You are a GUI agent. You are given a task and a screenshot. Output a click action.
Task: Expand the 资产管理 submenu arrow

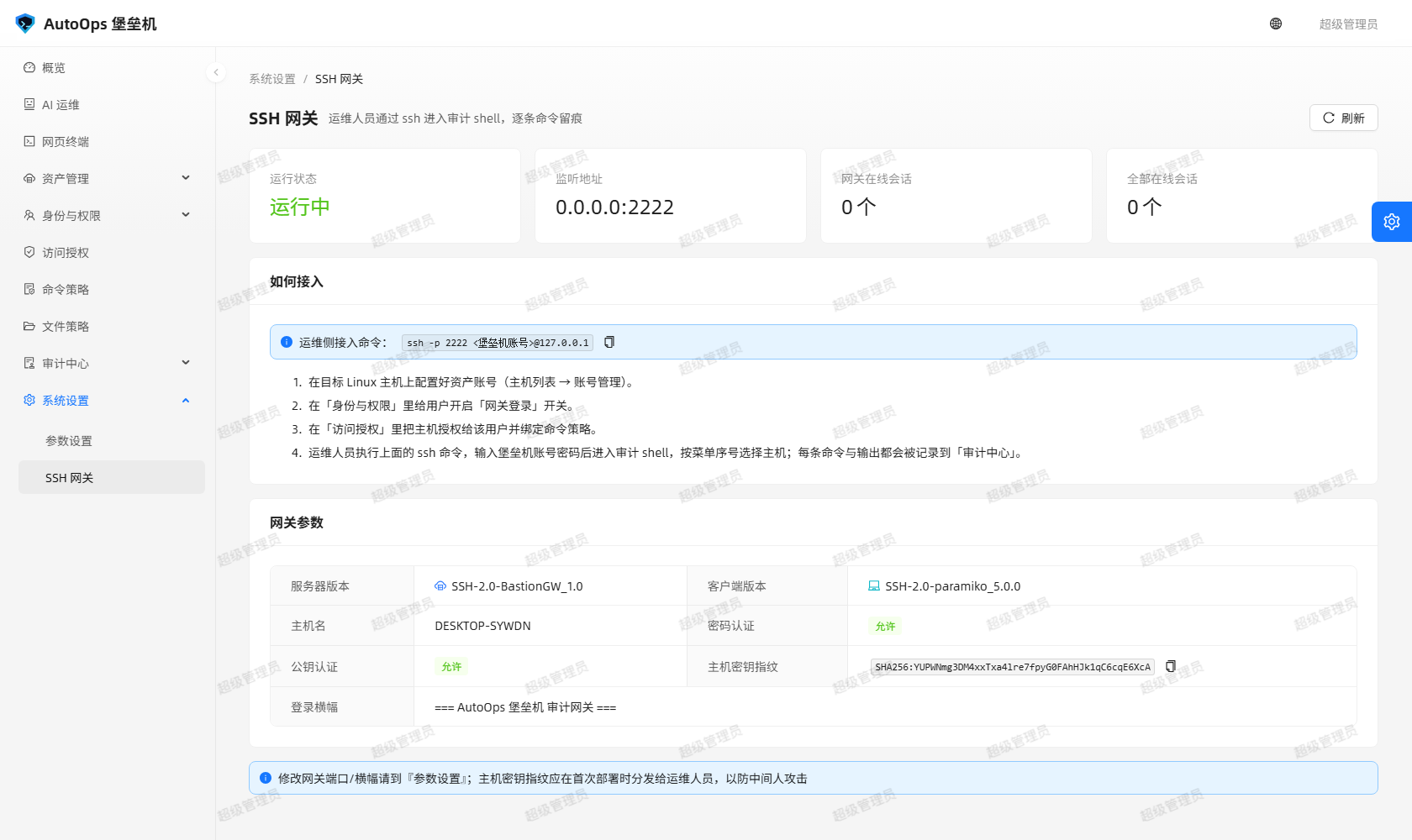[x=186, y=178]
